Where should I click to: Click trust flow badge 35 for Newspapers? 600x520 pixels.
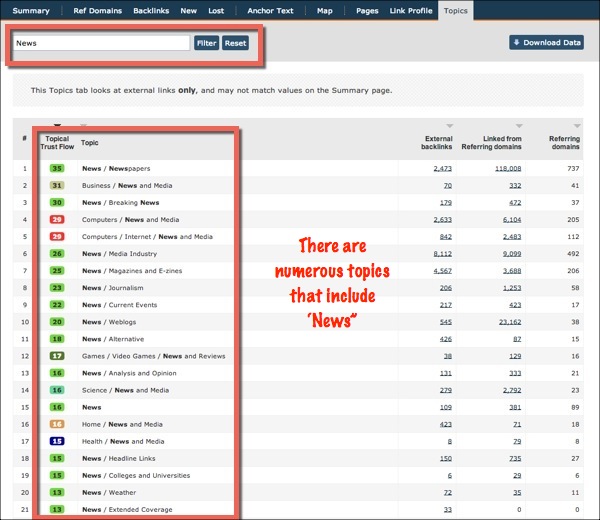point(57,168)
